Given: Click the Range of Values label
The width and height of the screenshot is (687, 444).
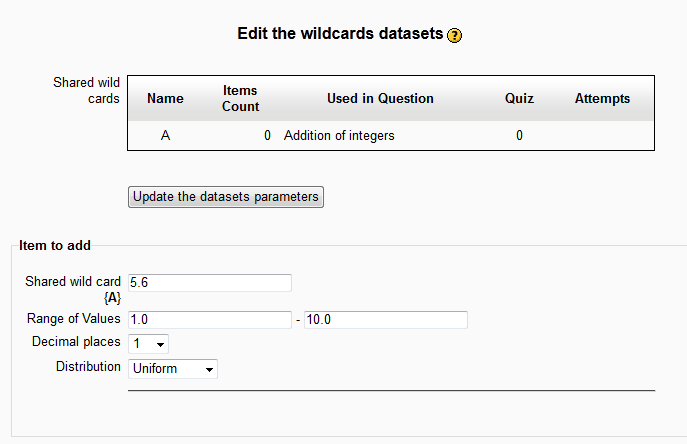Looking at the screenshot, I should coord(73,319).
